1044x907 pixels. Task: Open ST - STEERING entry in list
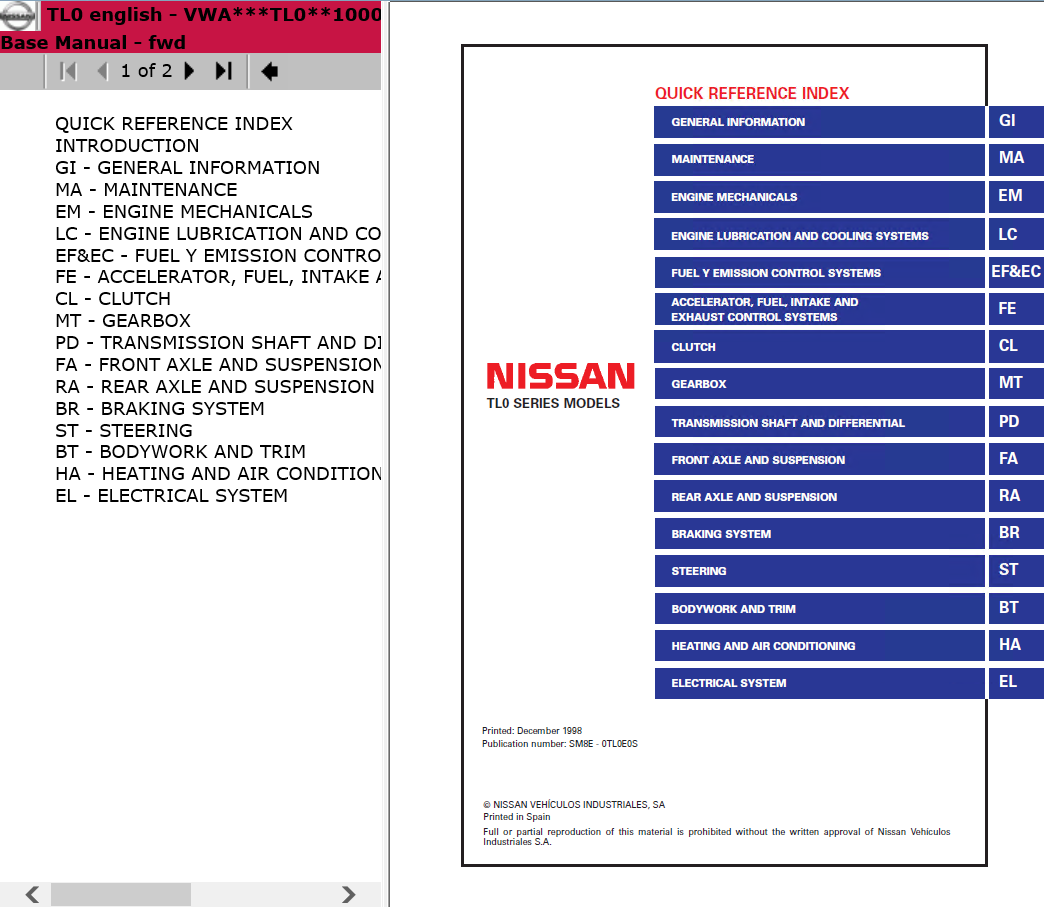[x=124, y=431]
